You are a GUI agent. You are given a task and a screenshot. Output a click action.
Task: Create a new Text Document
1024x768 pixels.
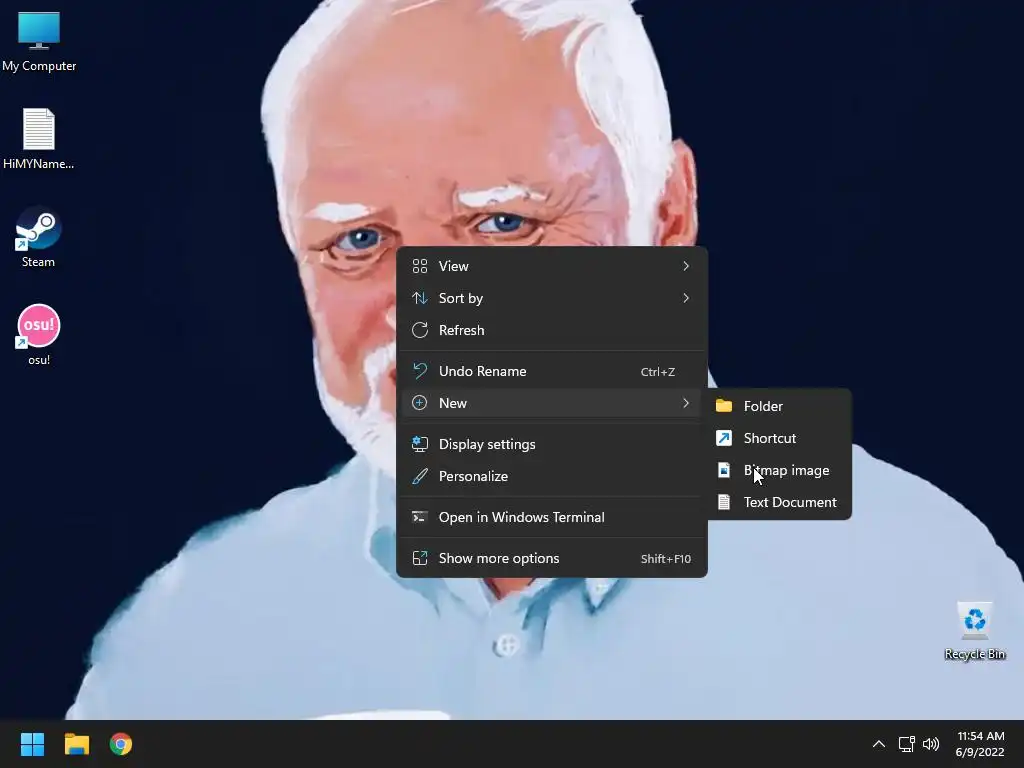780,502
